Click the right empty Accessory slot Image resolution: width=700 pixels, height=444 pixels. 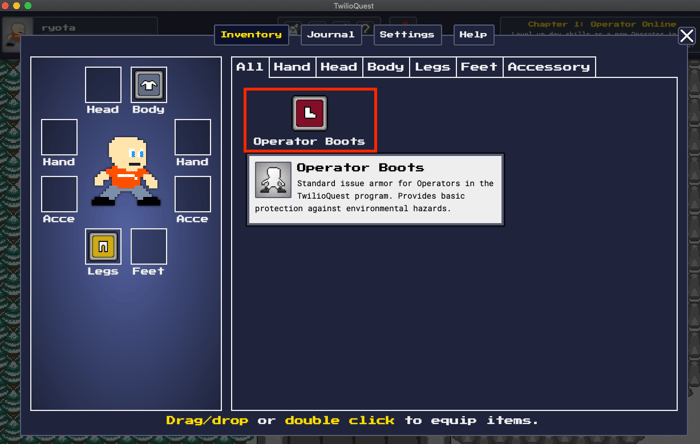pos(193,194)
